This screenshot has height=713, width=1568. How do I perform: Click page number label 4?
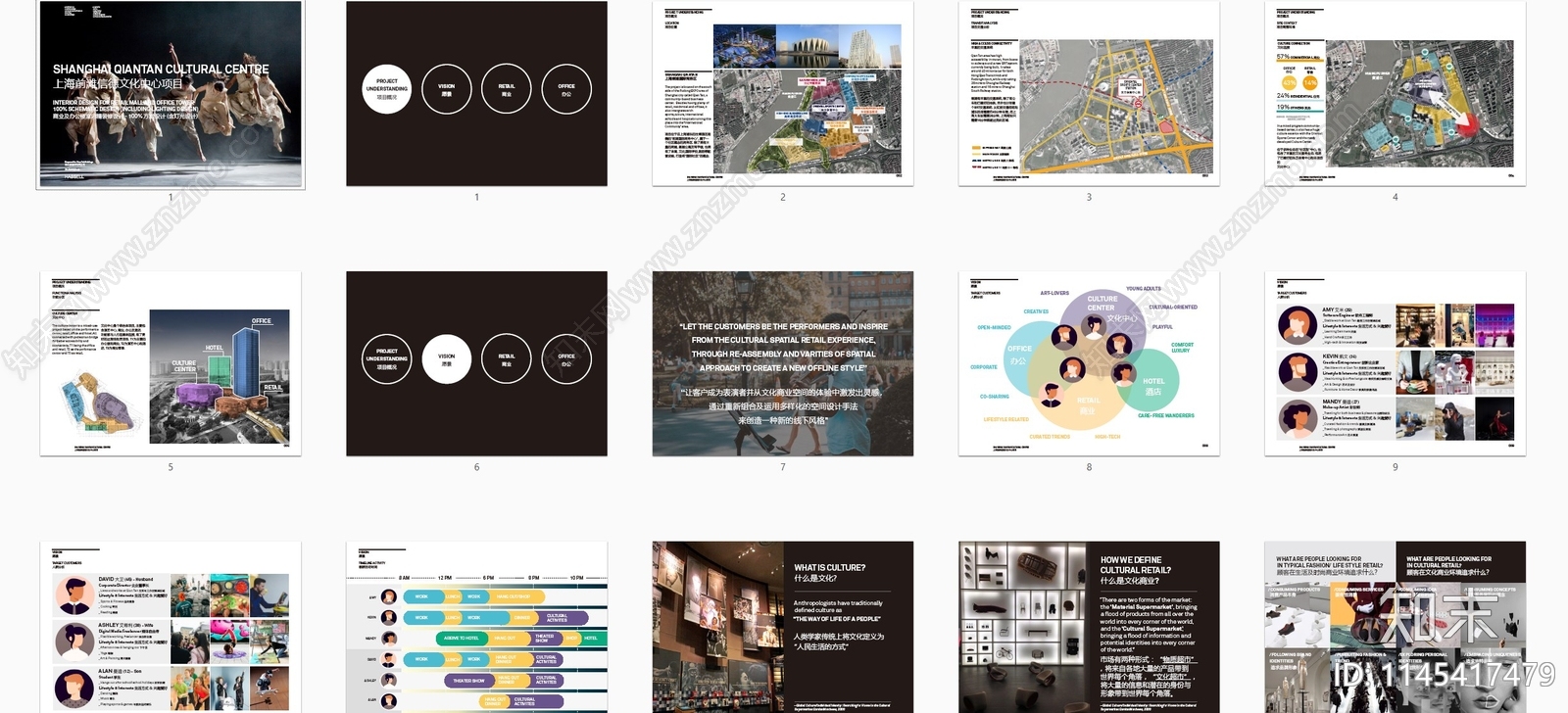pyautogui.click(x=1396, y=197)
